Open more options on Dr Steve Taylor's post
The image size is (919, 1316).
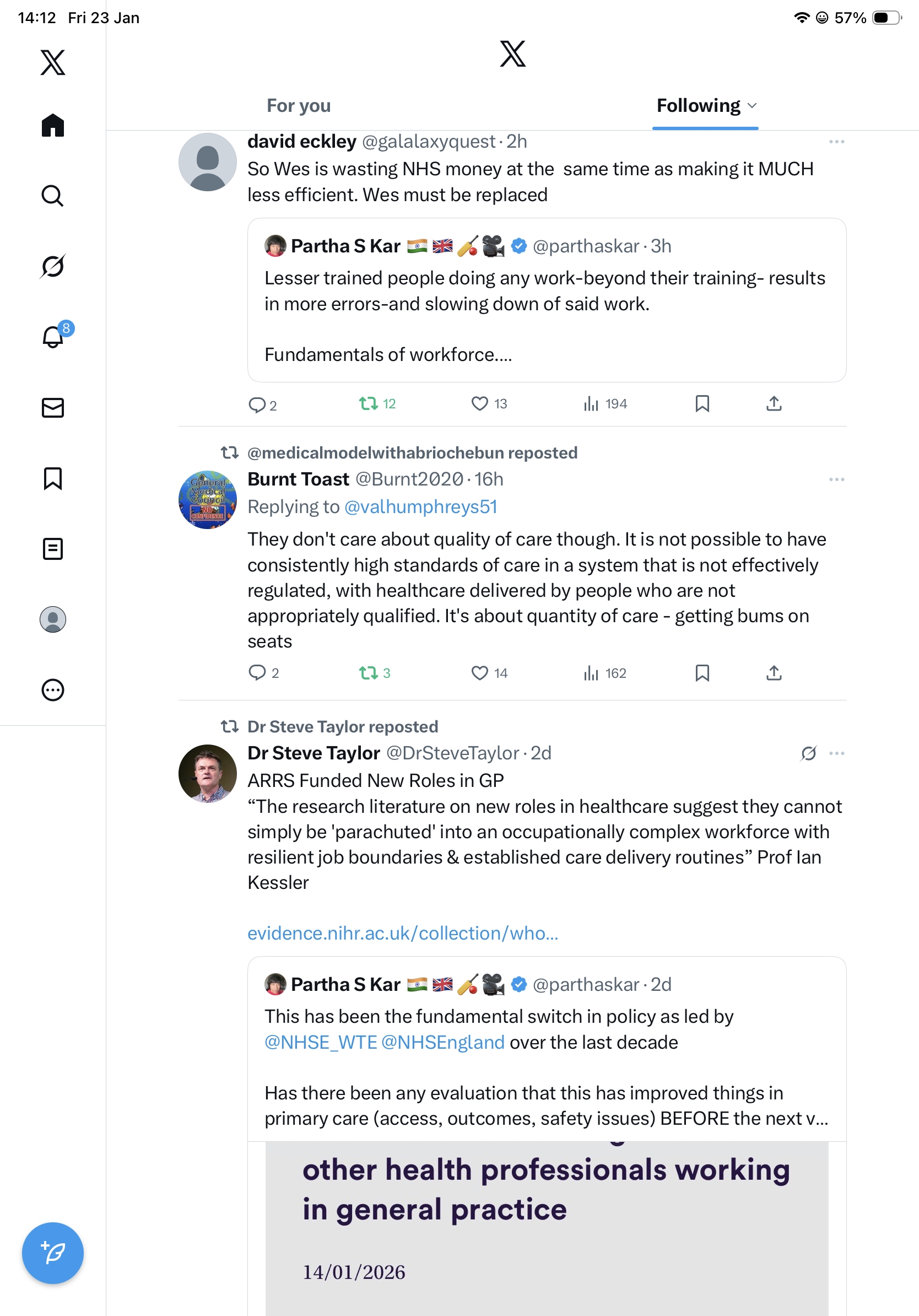point(836,753)
